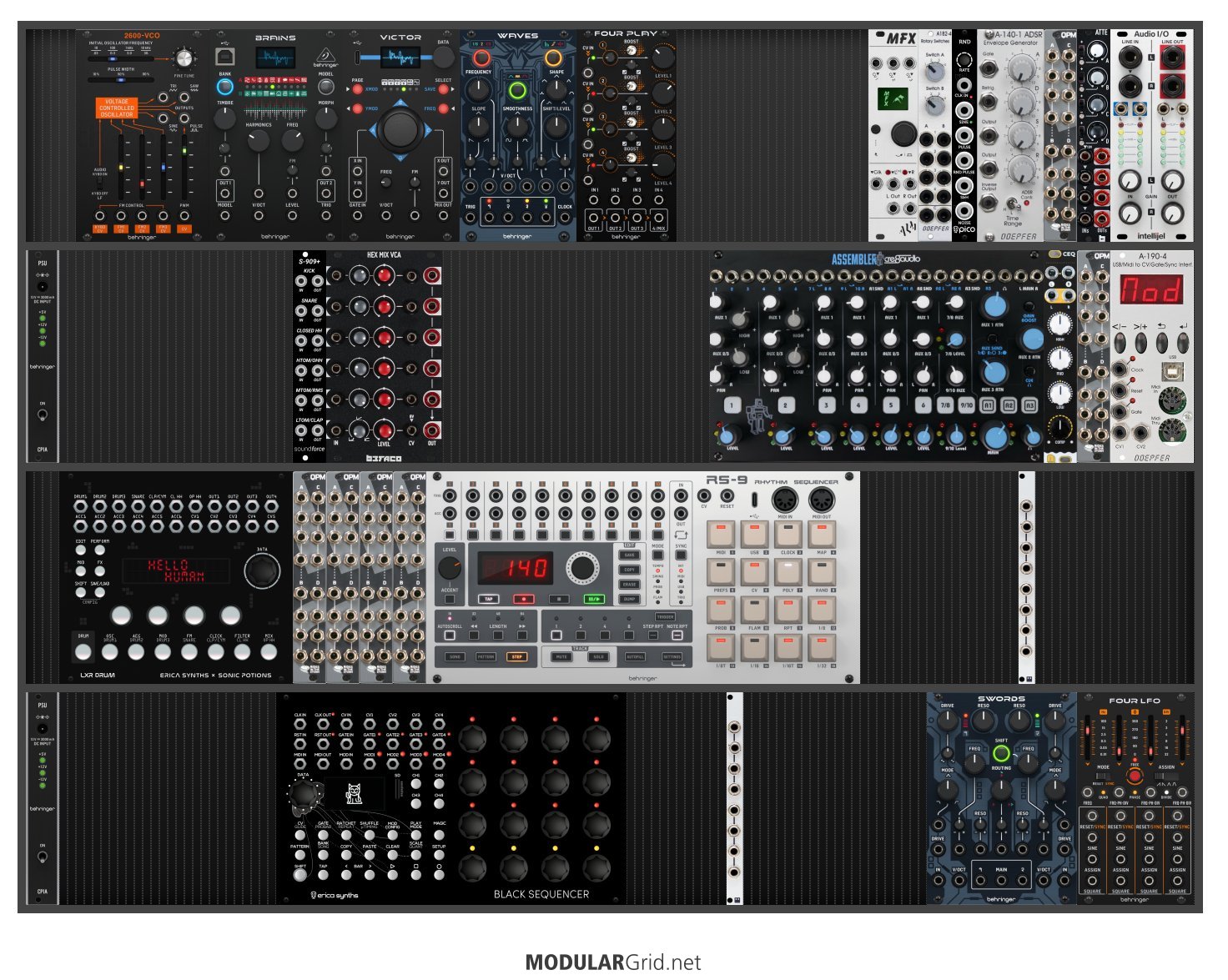Select the RS-9 PATTERN mode button

486,657
